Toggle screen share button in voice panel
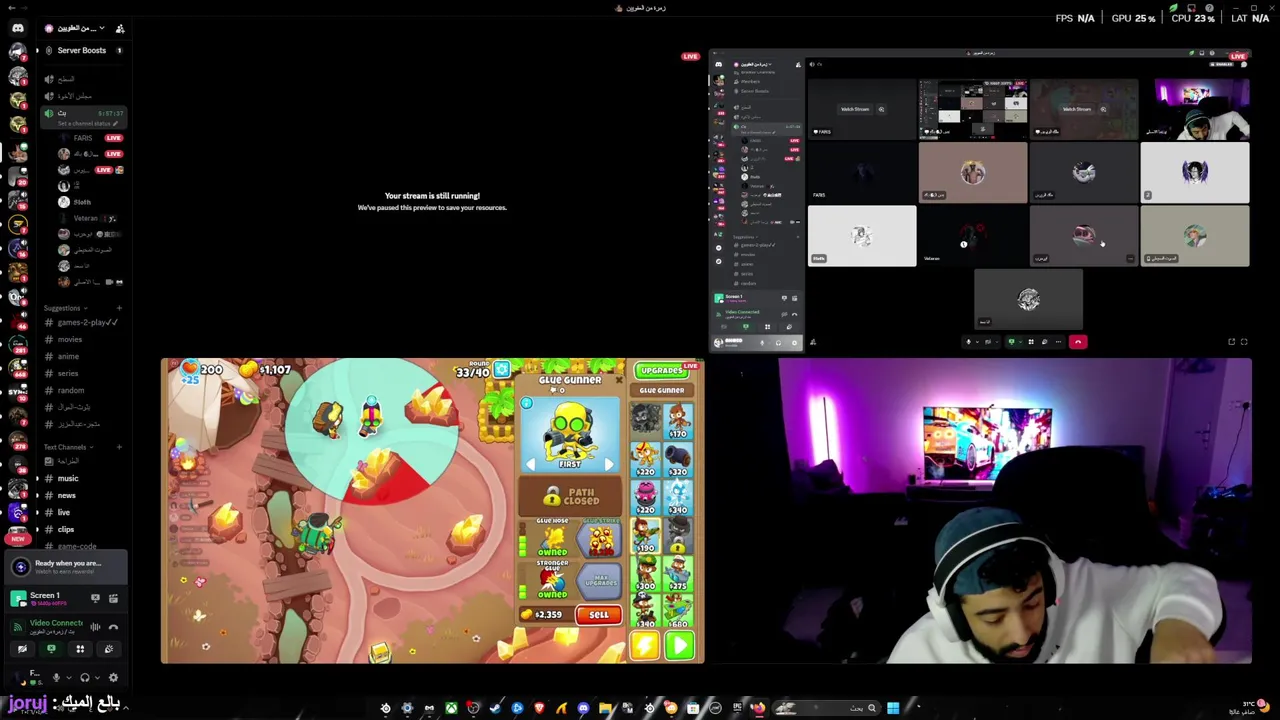Screen dimensions: 1280x720 51,649
